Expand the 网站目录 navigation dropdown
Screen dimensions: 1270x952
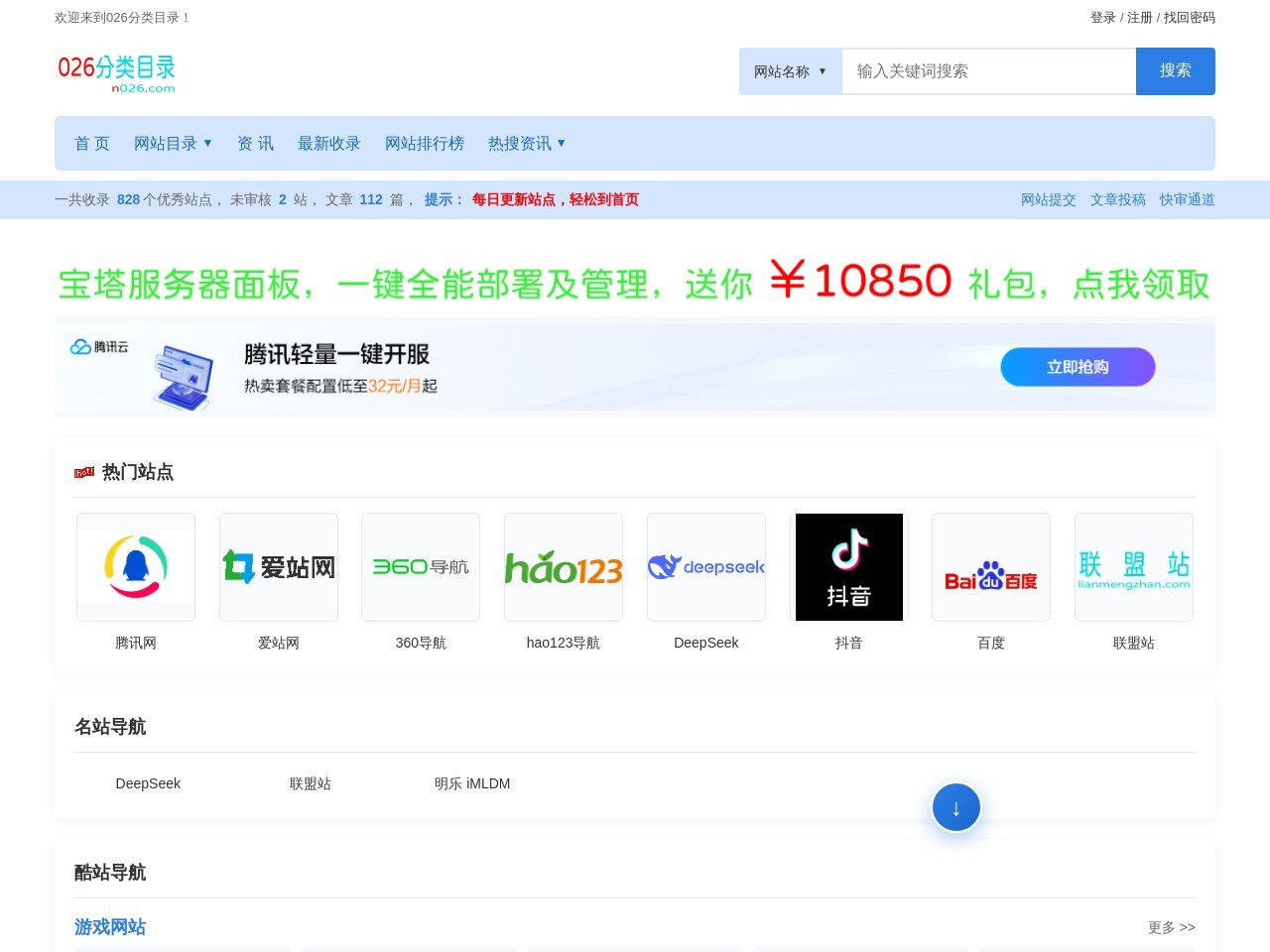pos(173,144)
